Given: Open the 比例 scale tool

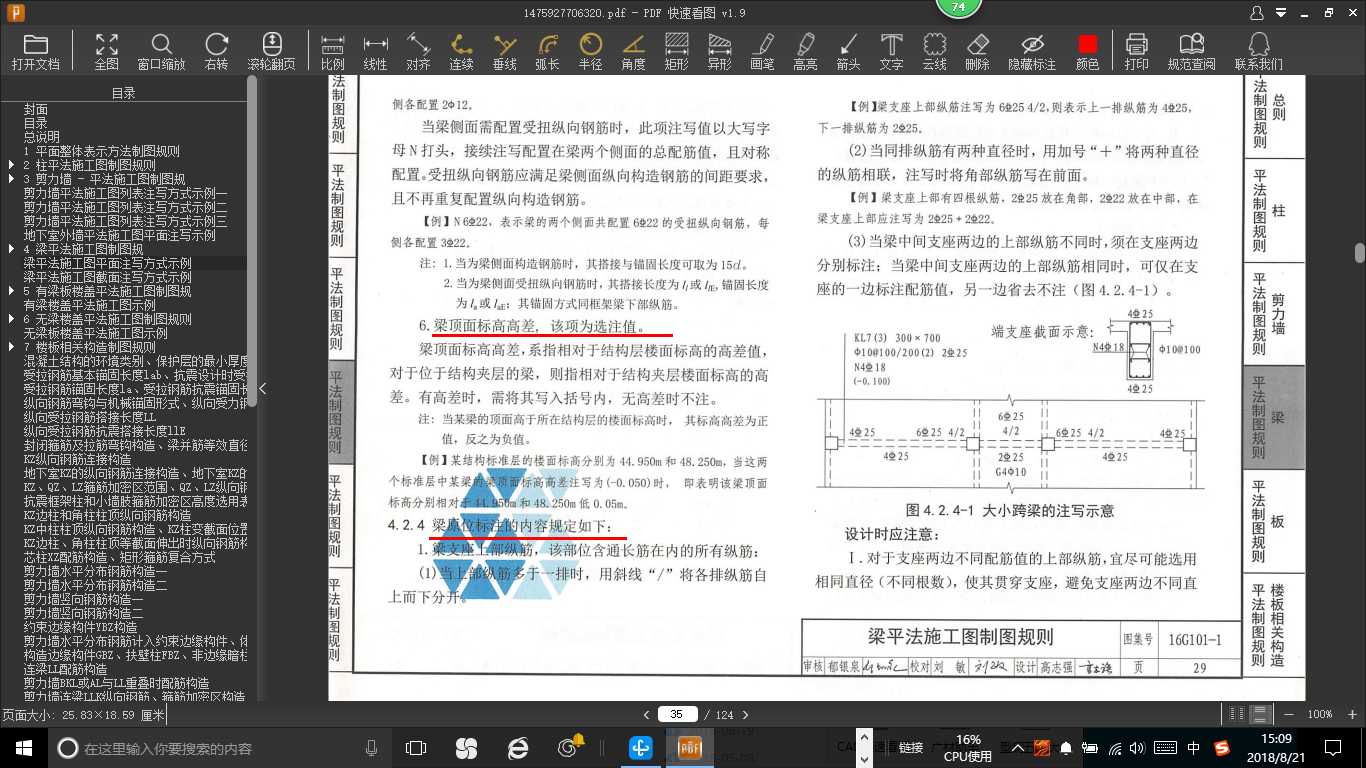Looking at the screenshot, I should 332,51.
